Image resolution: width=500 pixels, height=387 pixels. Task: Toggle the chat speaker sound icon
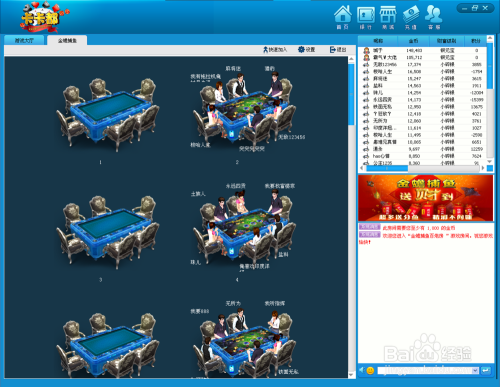tap(362, 370)
